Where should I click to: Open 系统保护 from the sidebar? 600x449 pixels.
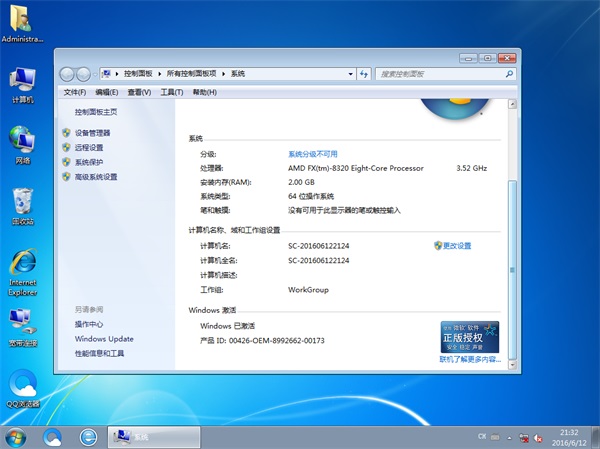[88, 162]
